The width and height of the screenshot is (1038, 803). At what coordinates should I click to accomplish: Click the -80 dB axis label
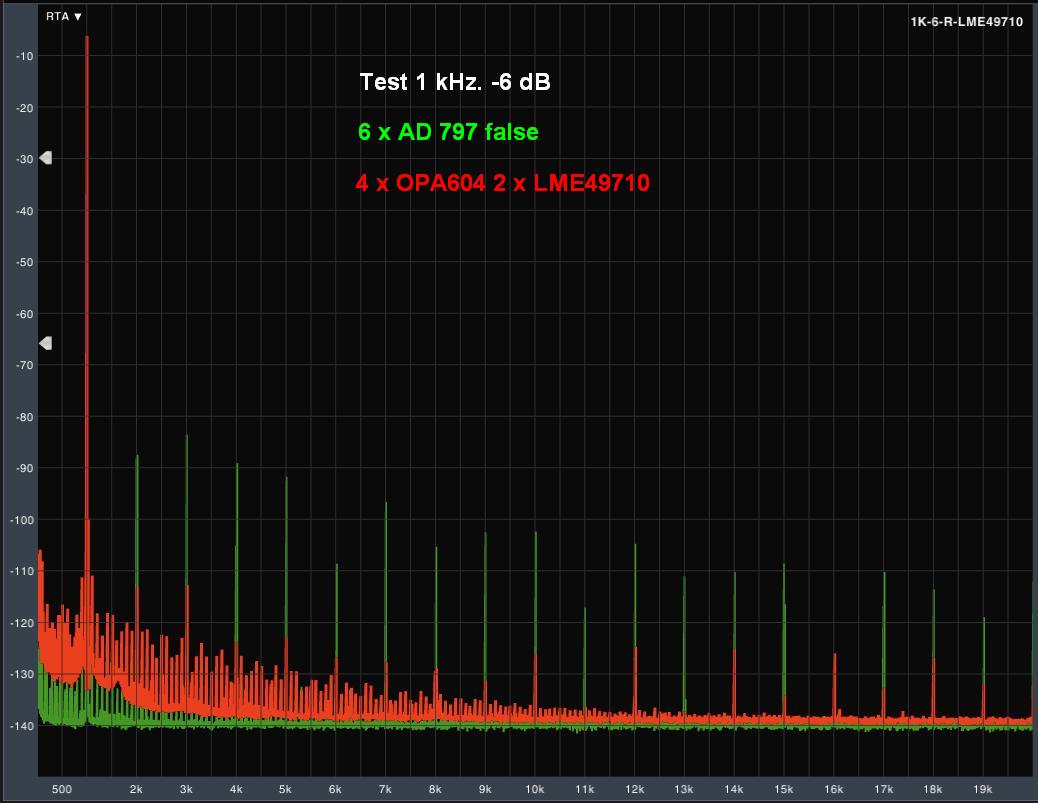pyautogui.click(x=24, y=417)
